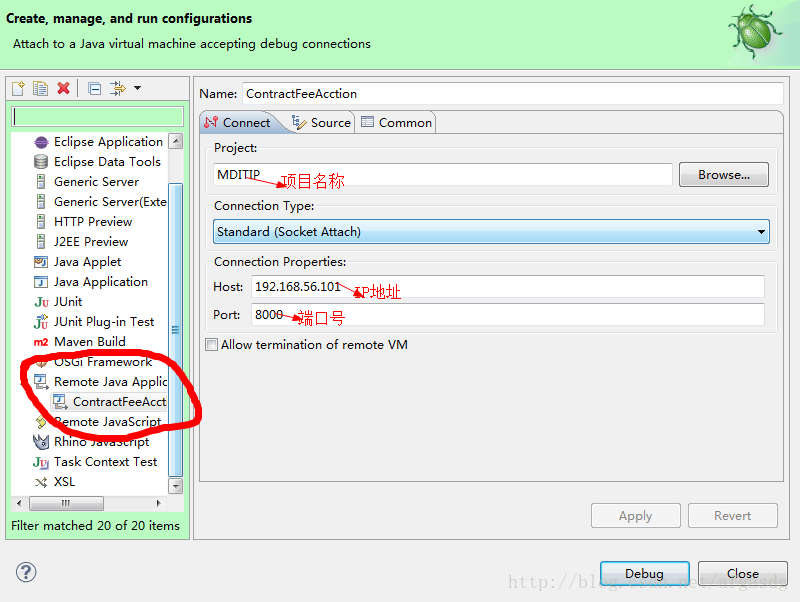
Task: Click the Close button
Action: pyautogui.click(x=742, y=573)
